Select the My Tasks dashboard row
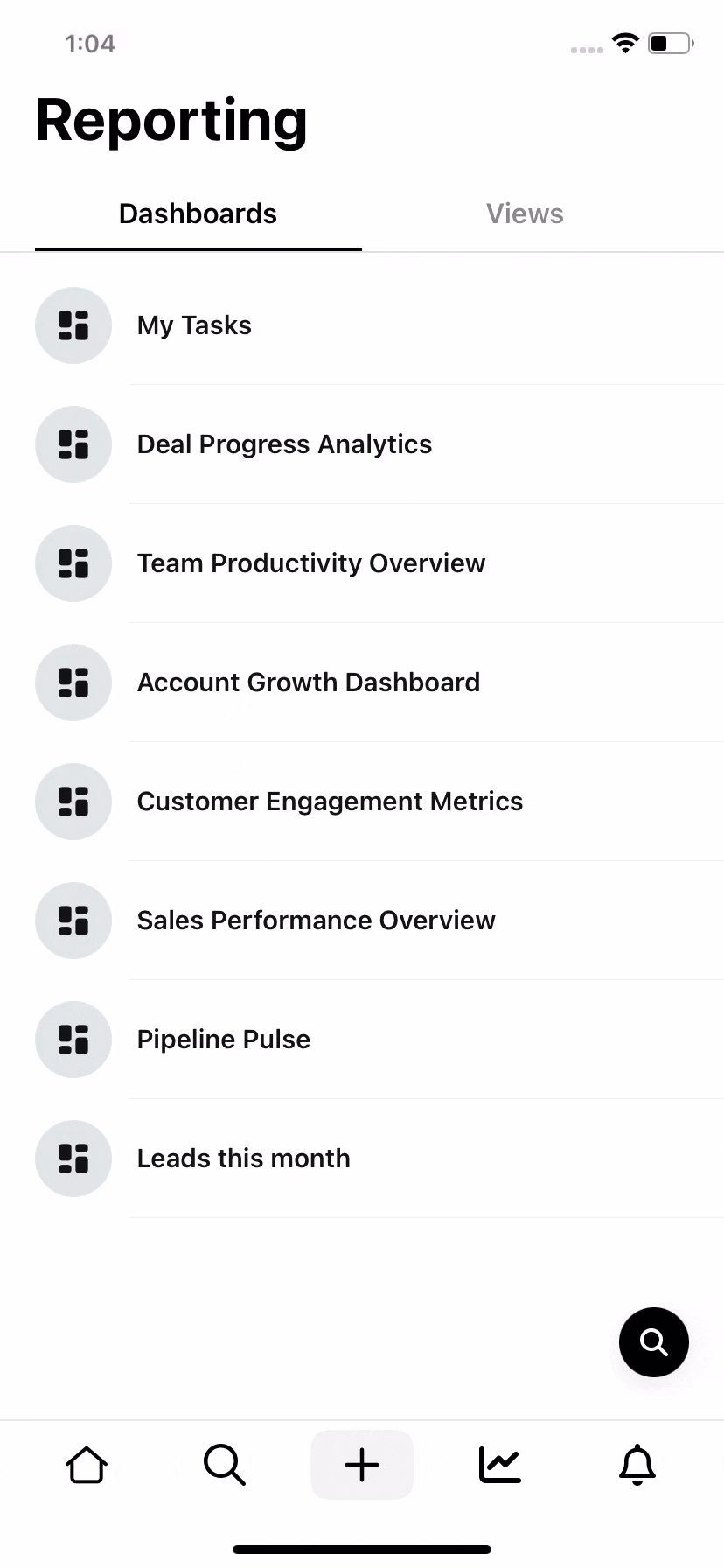This screenshot has height=1568, width=724. click(362, 325)
